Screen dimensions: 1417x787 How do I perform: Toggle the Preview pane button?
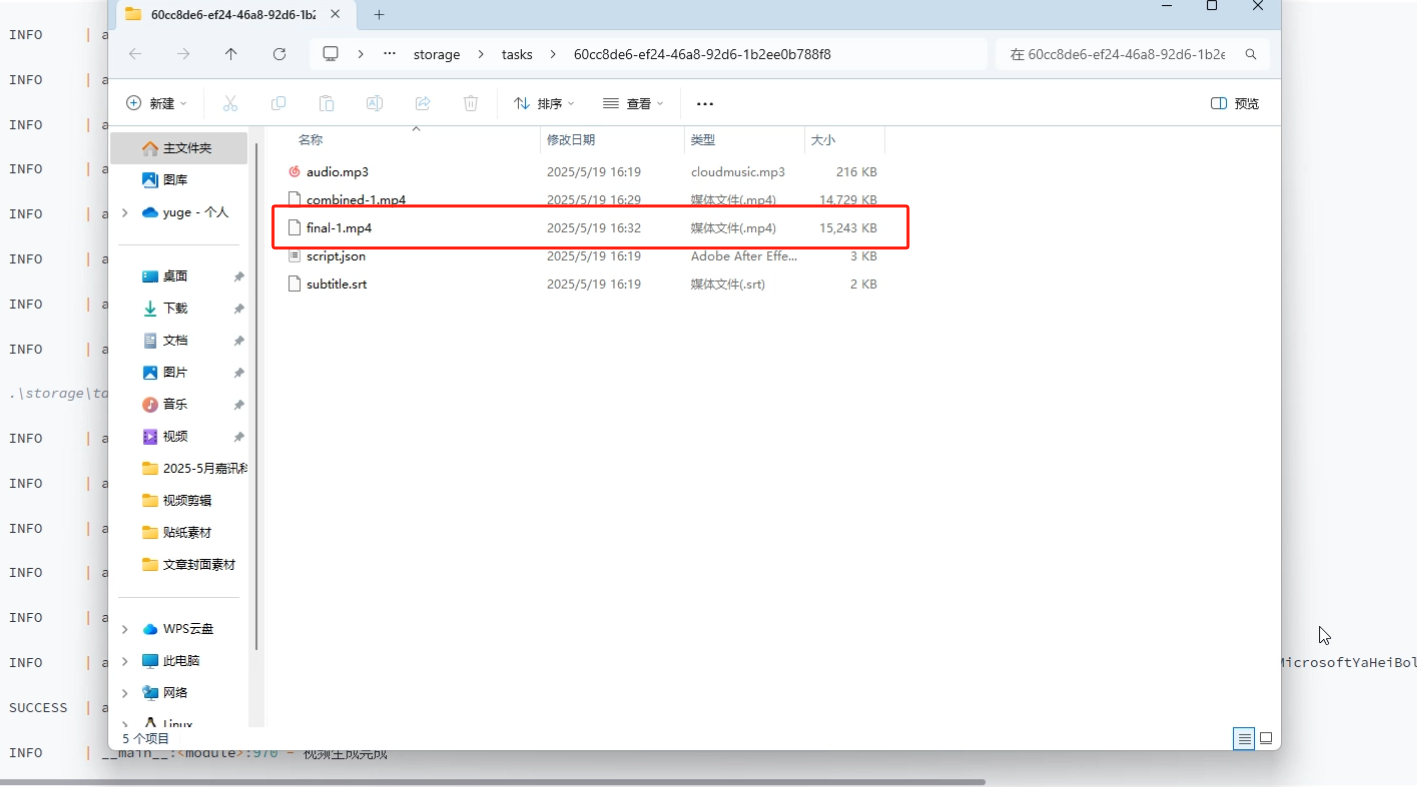pos(1235,103)
